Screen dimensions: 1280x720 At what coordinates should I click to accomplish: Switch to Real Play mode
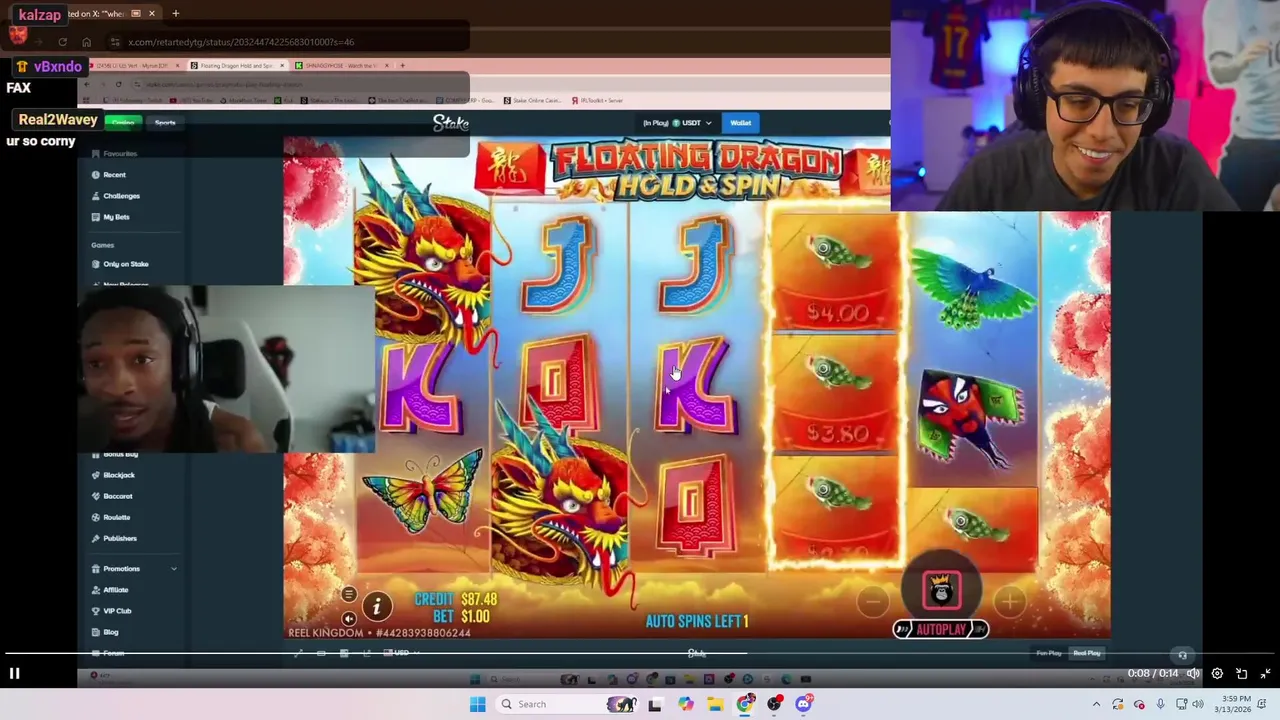coord(1086,653)
